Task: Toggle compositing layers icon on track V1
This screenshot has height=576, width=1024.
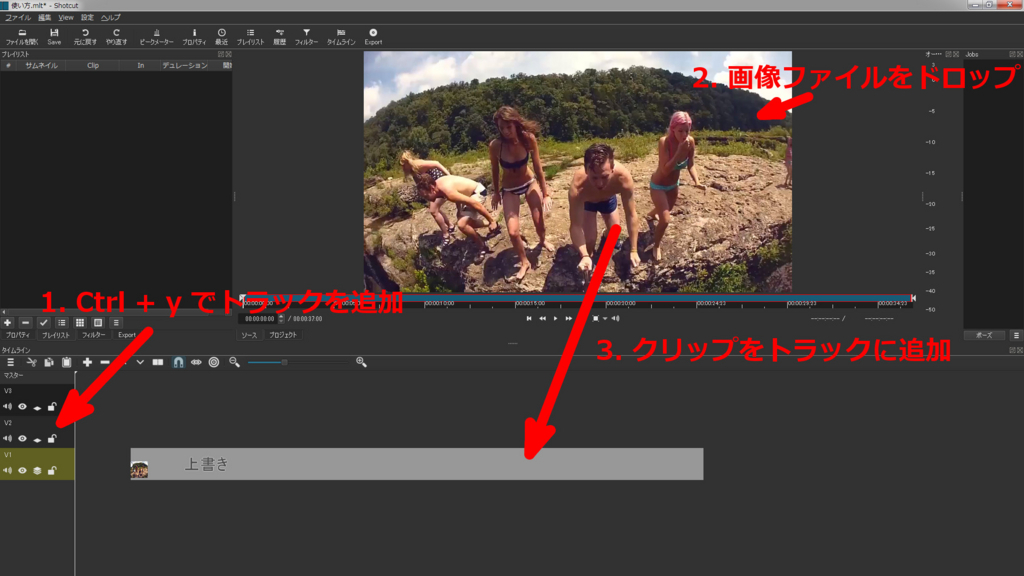Action: click(37, 470)
